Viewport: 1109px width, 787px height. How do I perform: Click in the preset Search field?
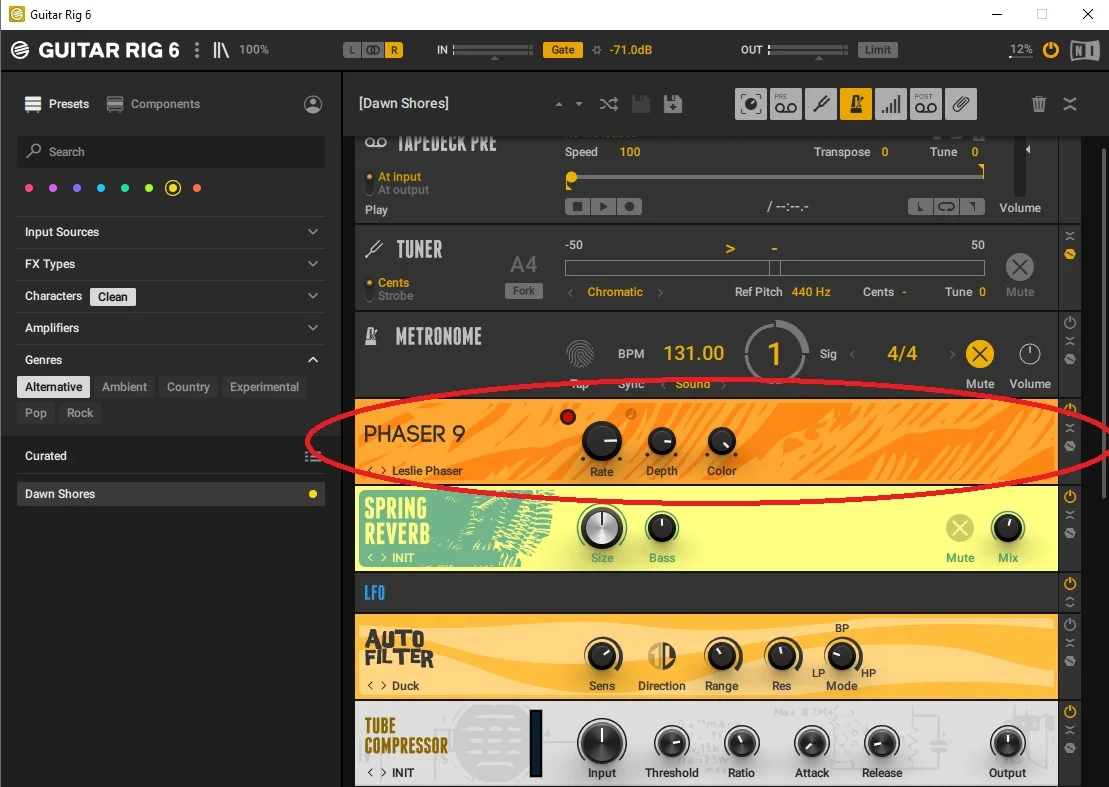171,152
